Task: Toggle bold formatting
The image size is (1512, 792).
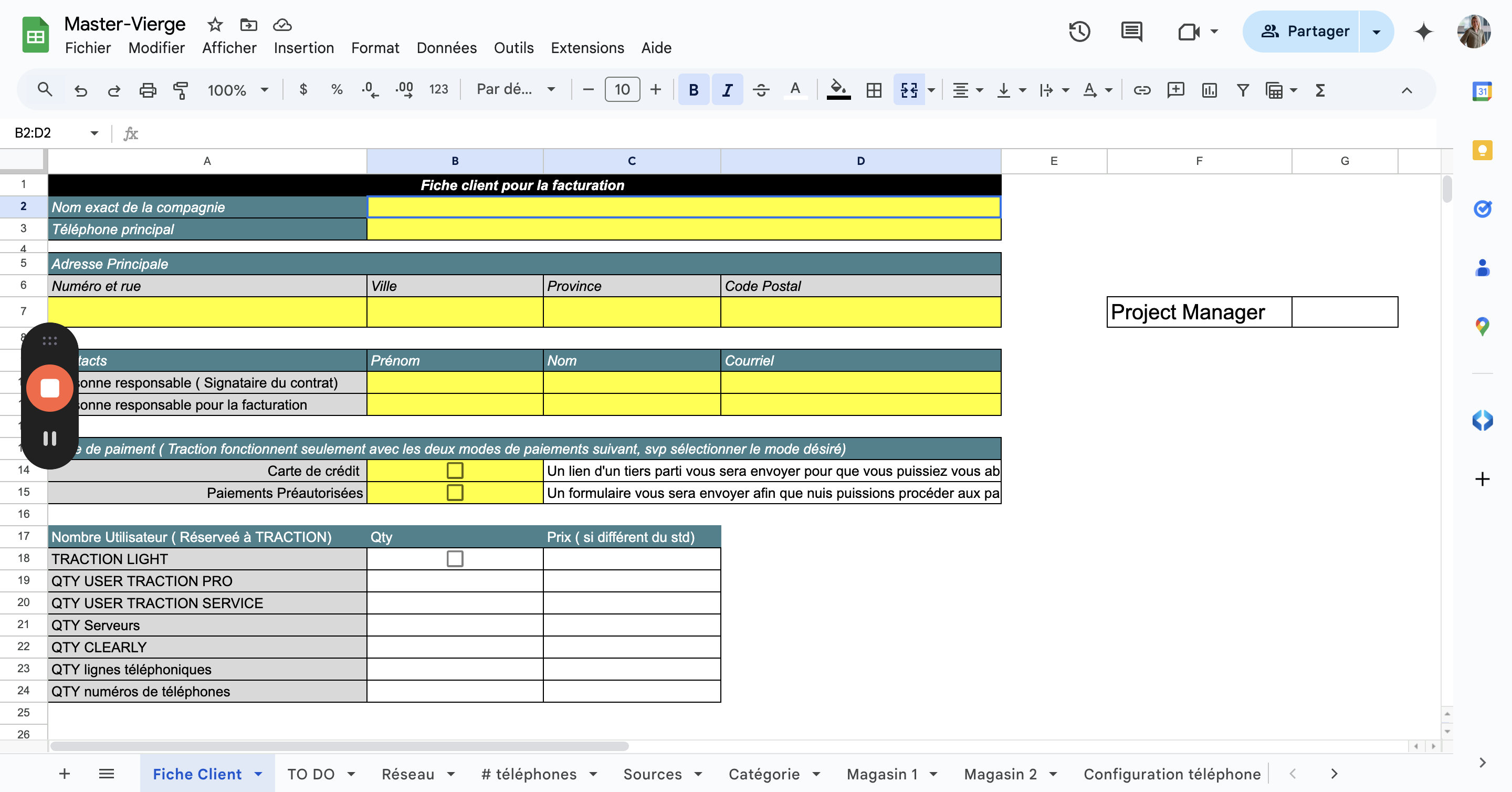Action: 693,90
